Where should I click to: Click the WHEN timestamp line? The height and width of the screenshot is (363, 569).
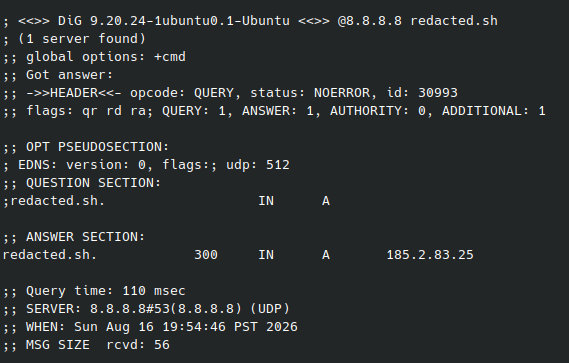coord(150,327)
